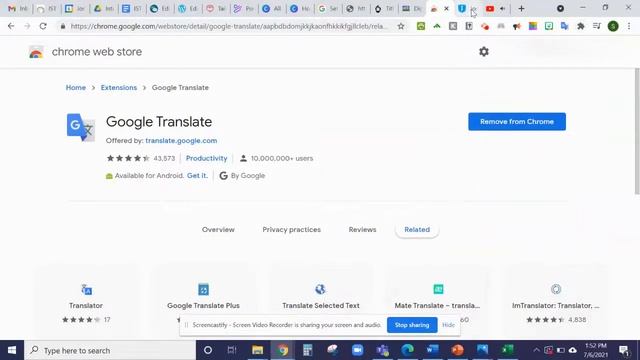Viewport: 640px width, 360px height.
Task: Open the Google Translate Plus extension card
Action: (x=203, y=303)
